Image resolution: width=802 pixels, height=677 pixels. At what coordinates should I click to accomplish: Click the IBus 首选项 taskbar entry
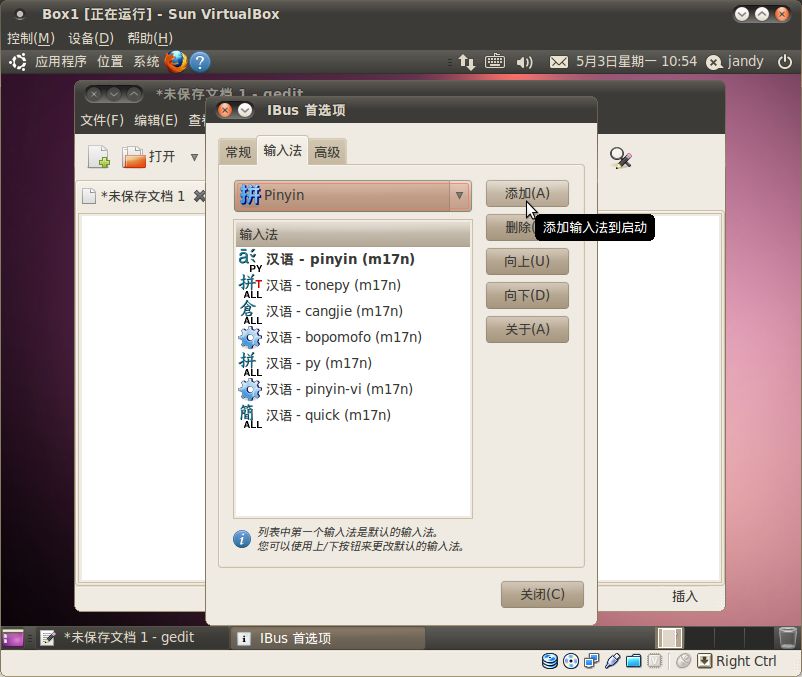tap(327, 638)
